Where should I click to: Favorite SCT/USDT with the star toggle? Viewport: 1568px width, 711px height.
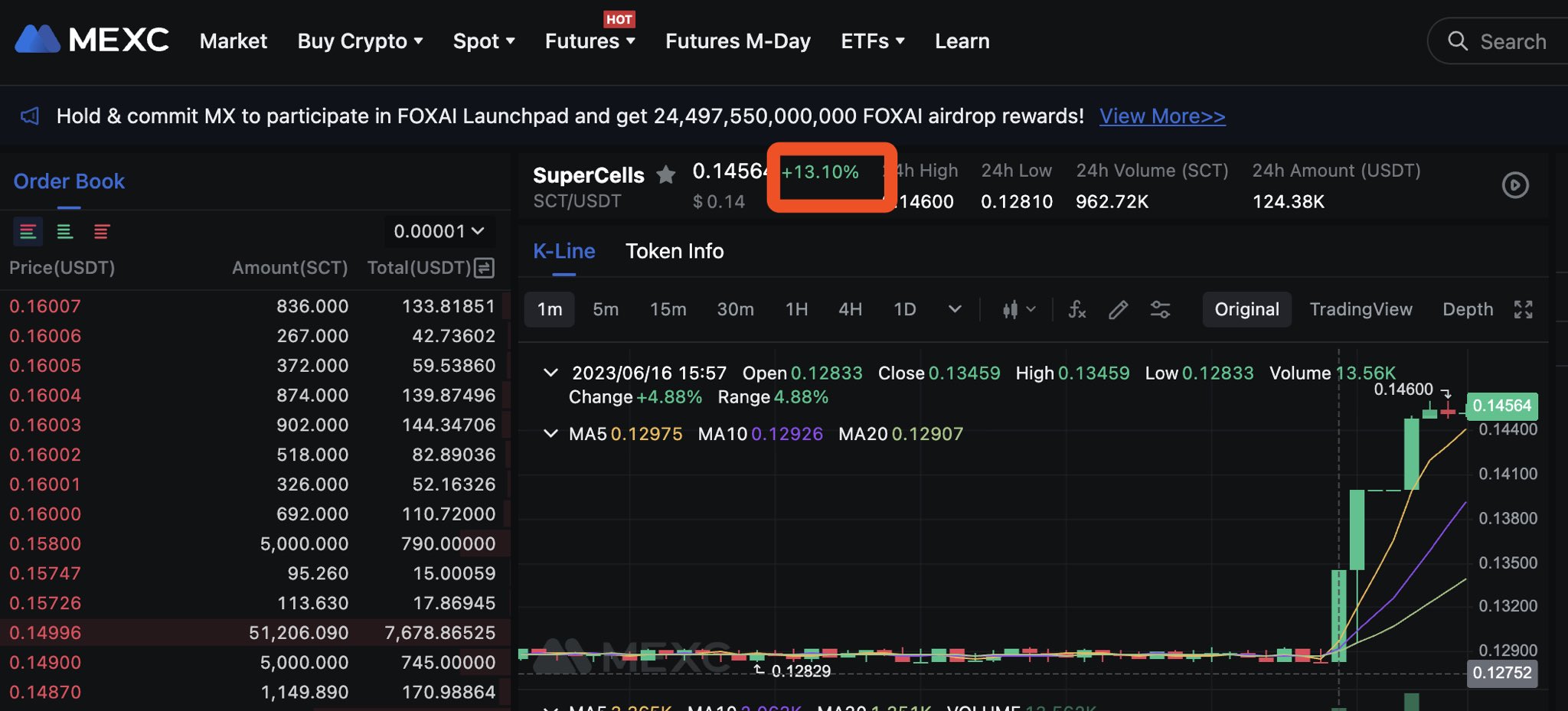666,174
